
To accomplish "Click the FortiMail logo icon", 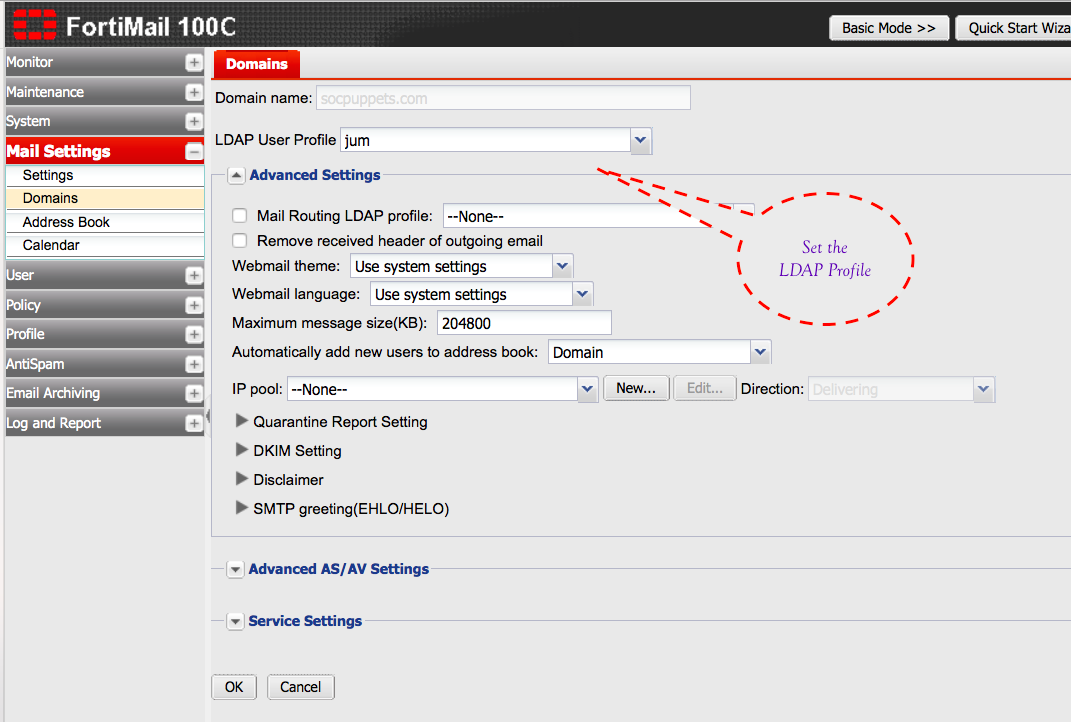I will point(34,25).
